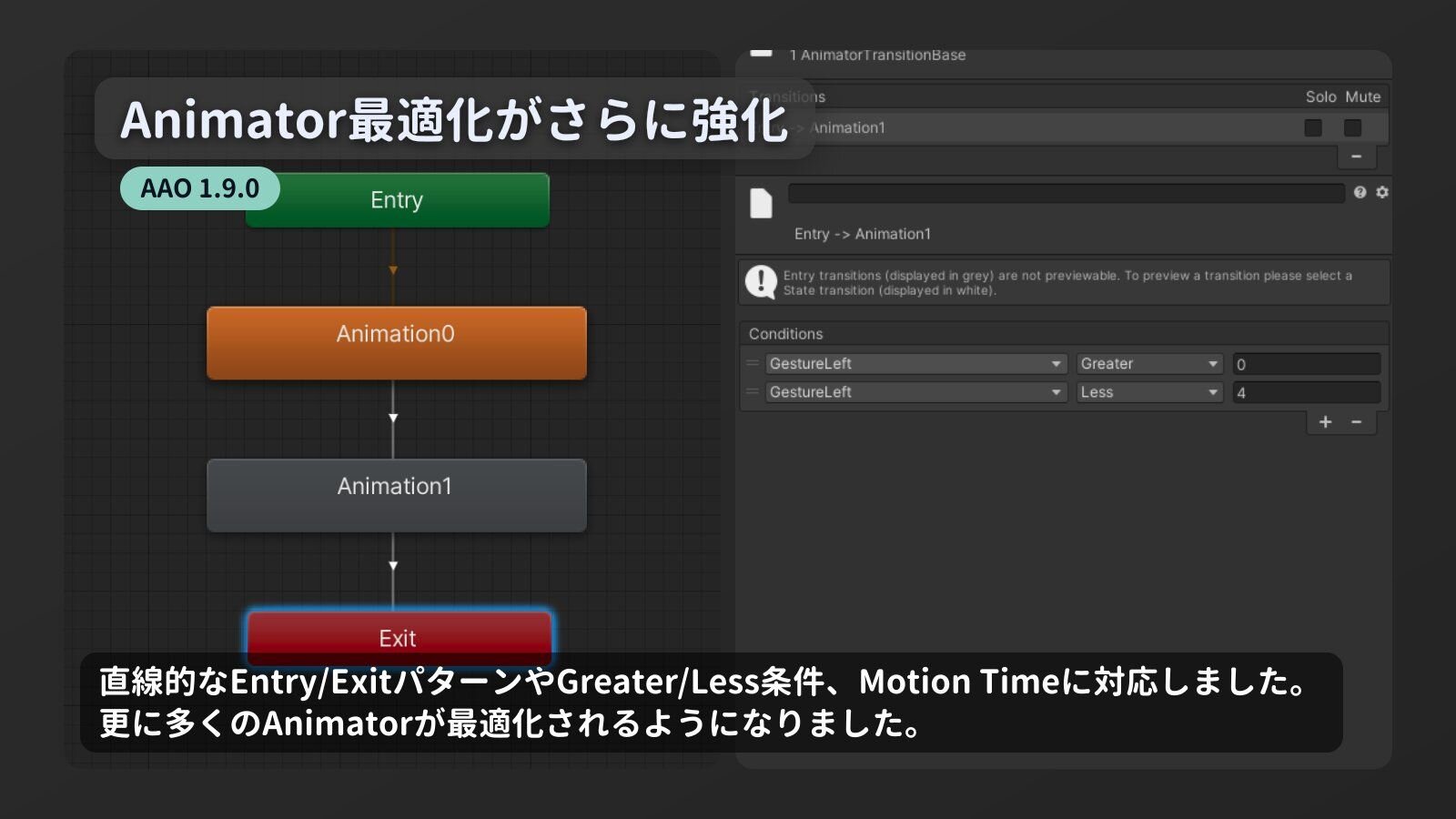Click the plus icon to add a condition
This screenshot has width=1456, height=819.
point(1325,422)
